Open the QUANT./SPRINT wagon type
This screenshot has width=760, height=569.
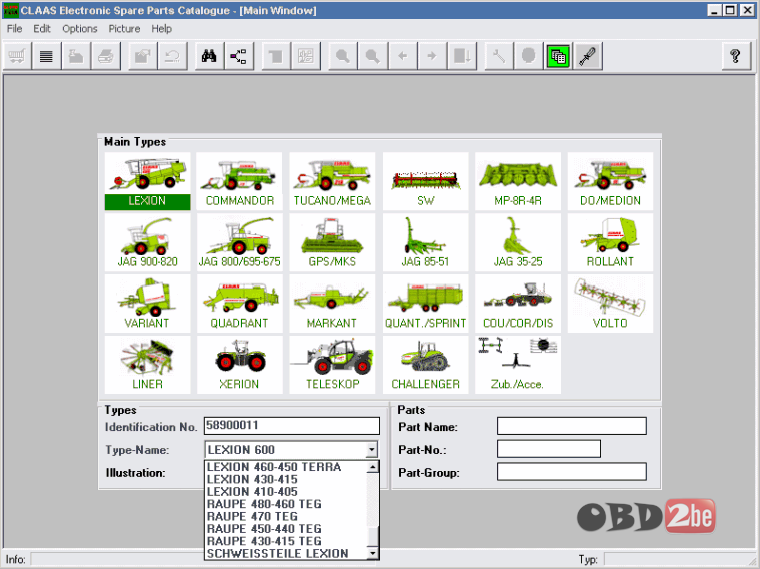426,303
